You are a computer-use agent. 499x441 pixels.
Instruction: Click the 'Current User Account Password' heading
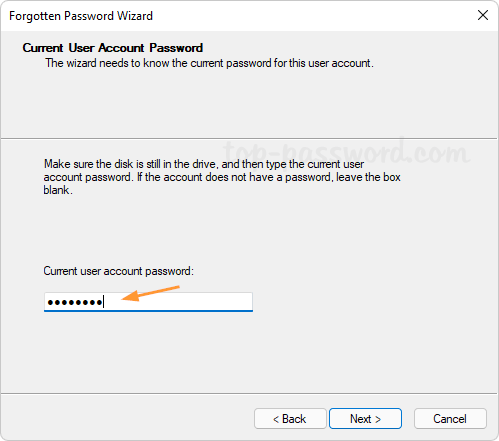pyautogui.click(x=113, y=48)
